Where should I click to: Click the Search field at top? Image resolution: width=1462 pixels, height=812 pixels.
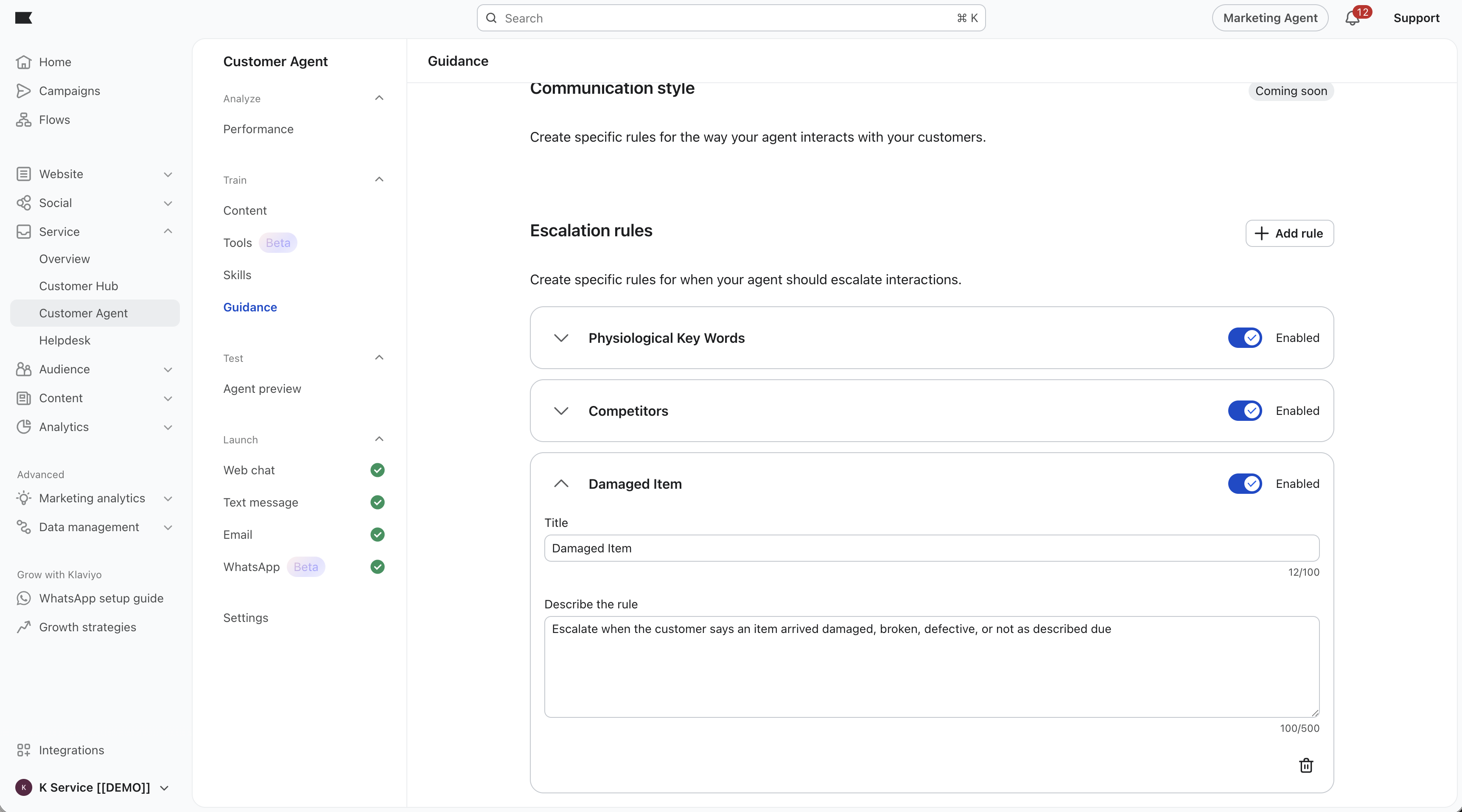pyautogui.click(x=731, y=18)
